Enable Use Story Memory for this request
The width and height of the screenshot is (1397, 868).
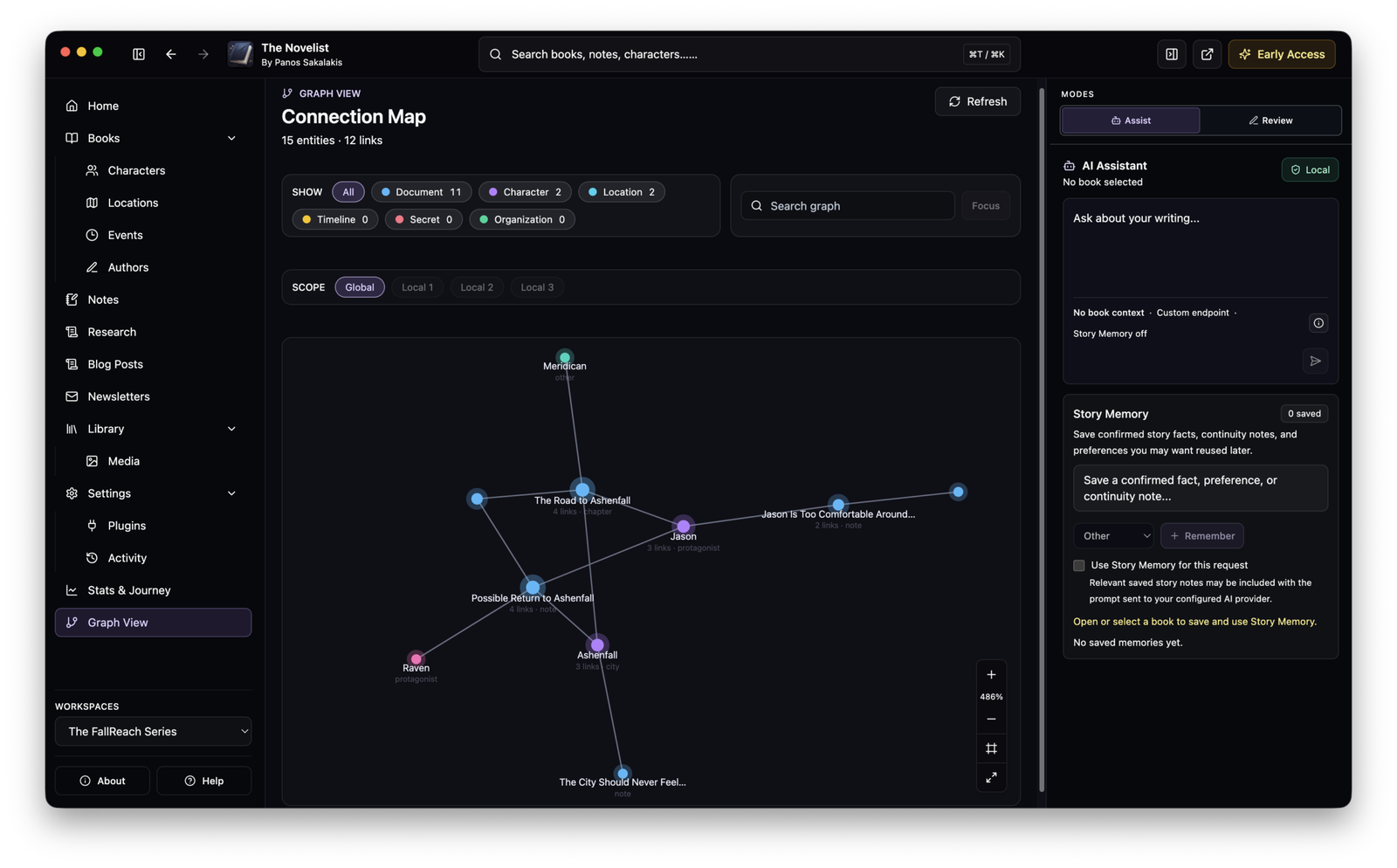[x=1079, y=565]
